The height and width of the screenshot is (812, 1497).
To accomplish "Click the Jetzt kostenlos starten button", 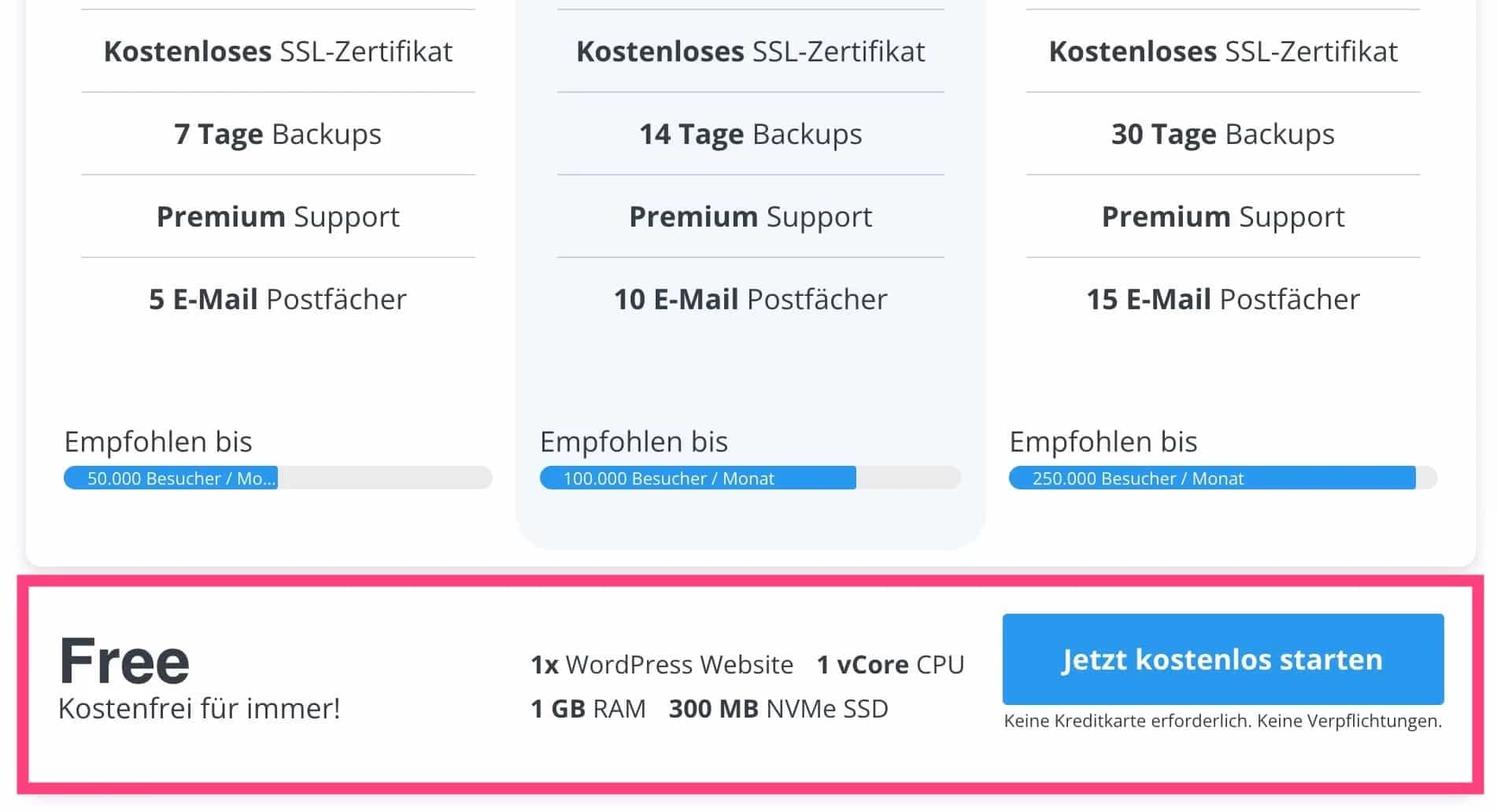I will pyautogui.click(x=1222, y=659).
